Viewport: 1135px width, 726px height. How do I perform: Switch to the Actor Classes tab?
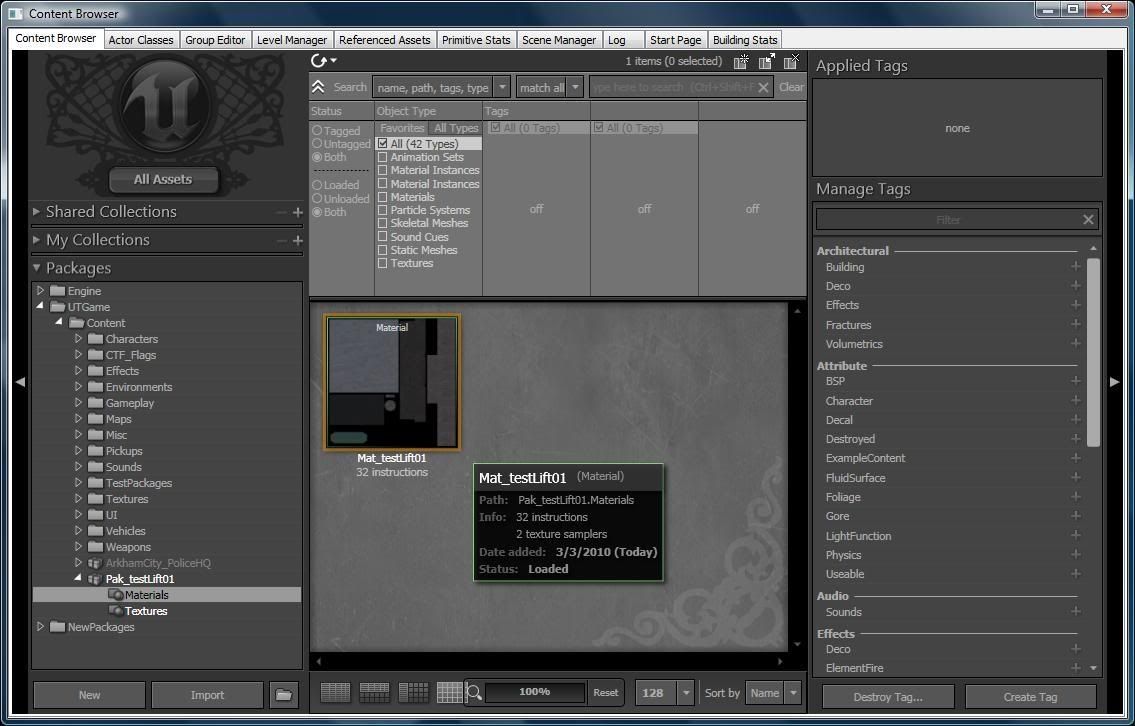coord(141,40)
